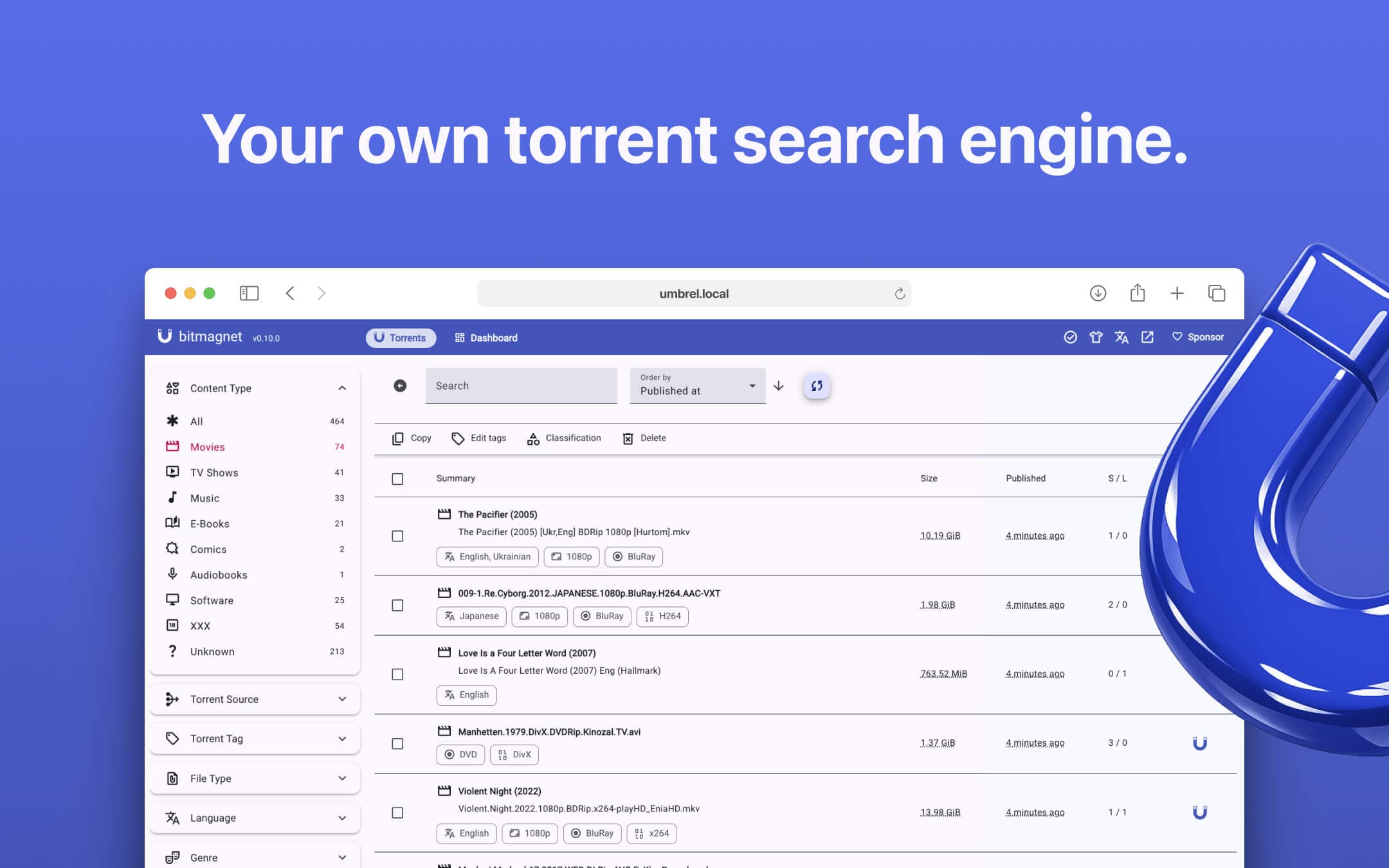Open the external link icon in header
The width and height of the screenshot is (1389, 868).
point(1147,337)
